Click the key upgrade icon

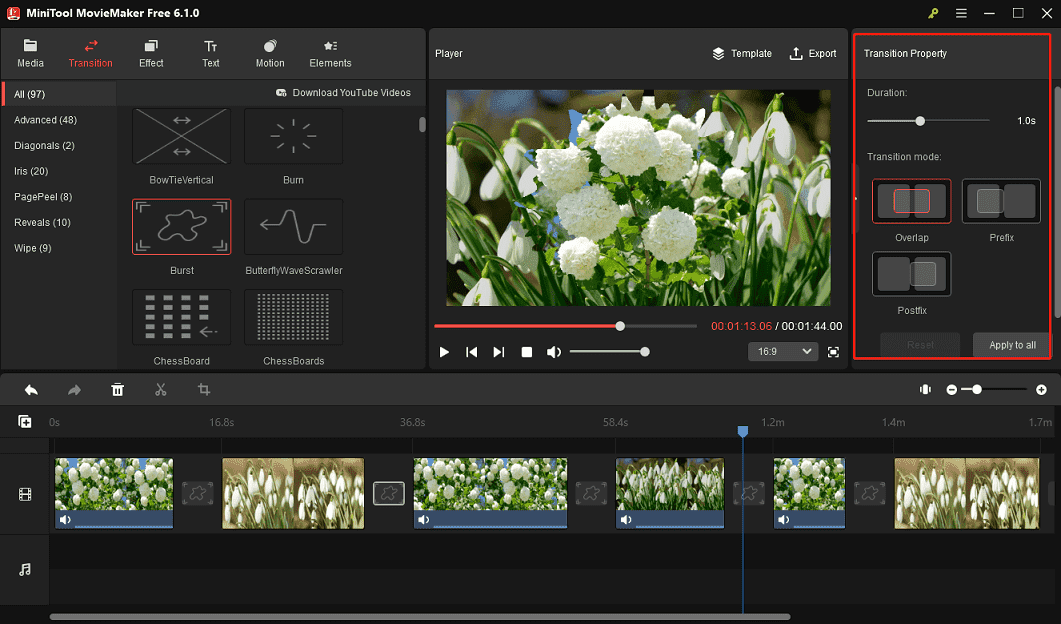coord(933,13)
